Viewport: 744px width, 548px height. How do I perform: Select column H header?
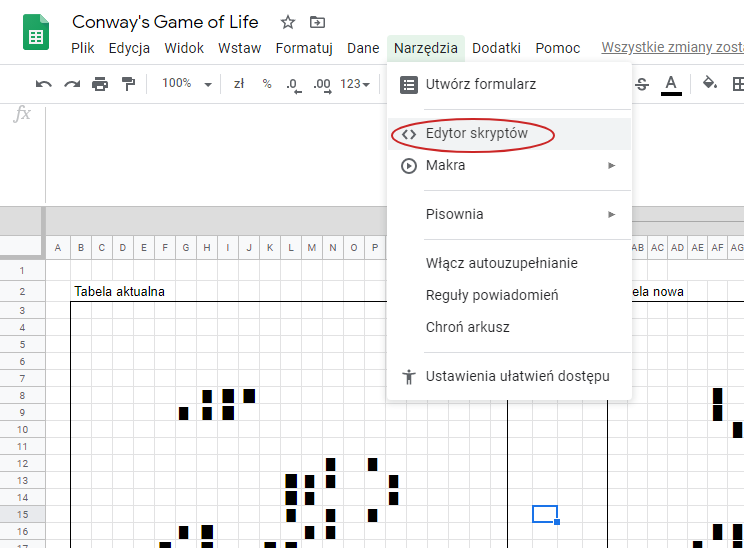pos(207,248)
